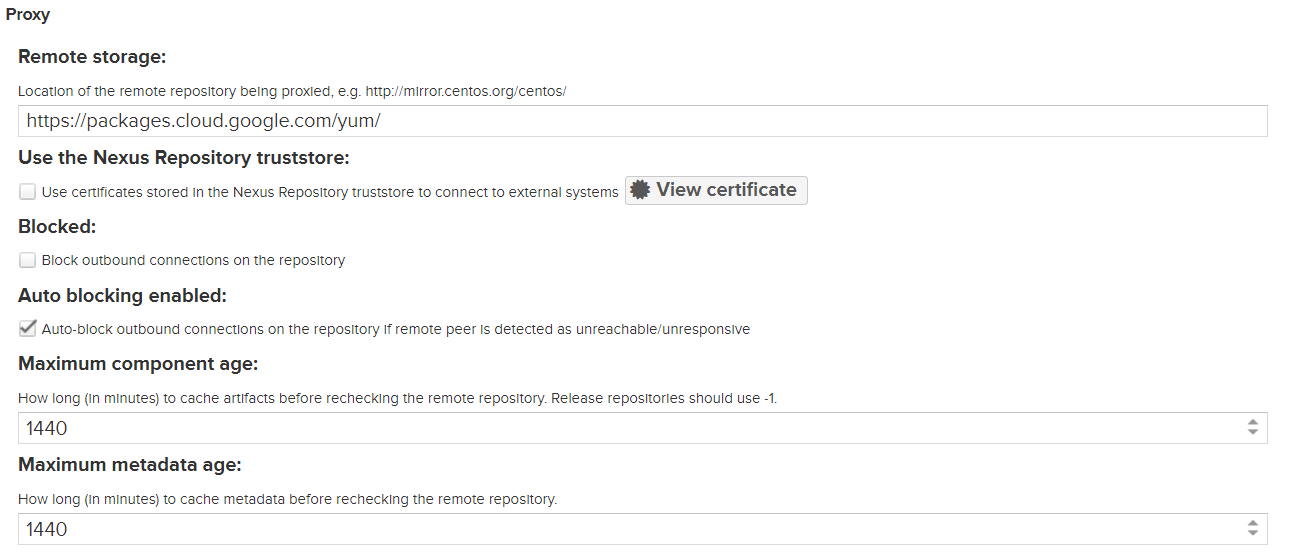Uncheck the Auto-block outbound connections checkbox

point(27,329)
